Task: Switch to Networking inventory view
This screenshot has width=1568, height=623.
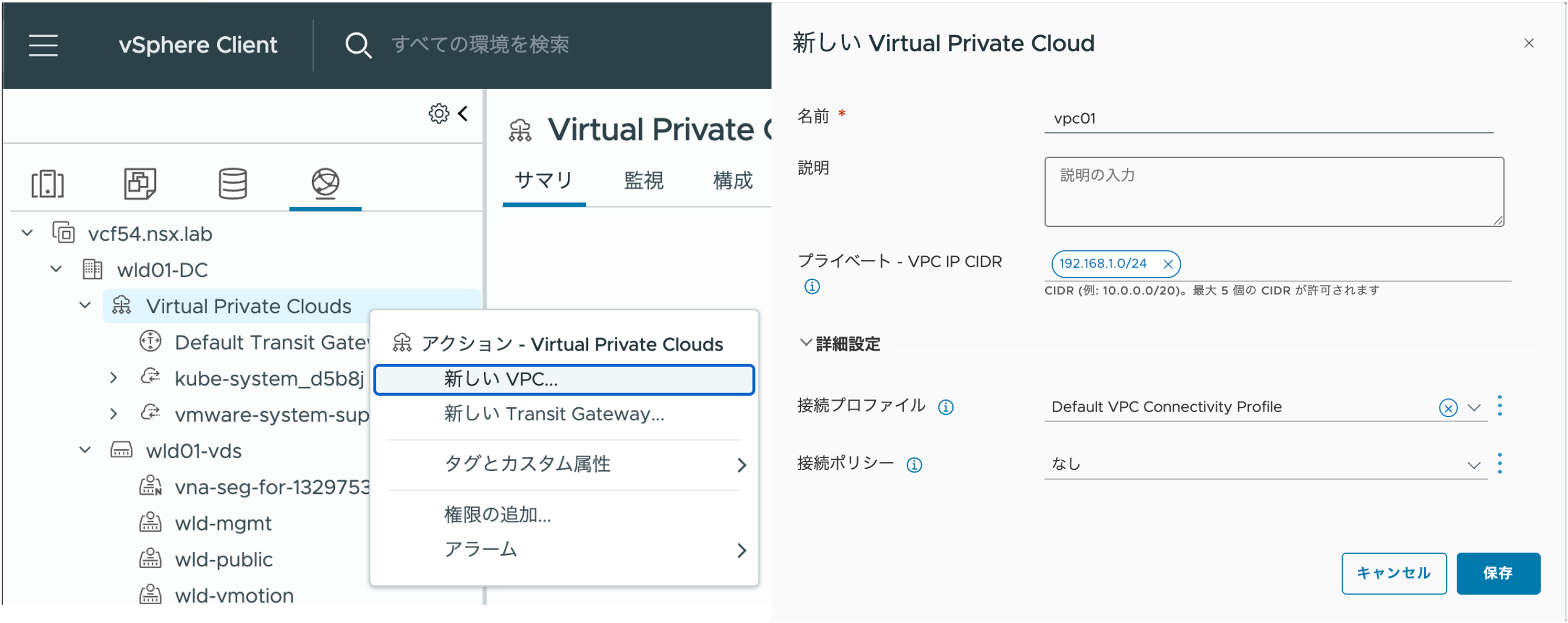Action: pyautogui.click(x=325, y=183)
